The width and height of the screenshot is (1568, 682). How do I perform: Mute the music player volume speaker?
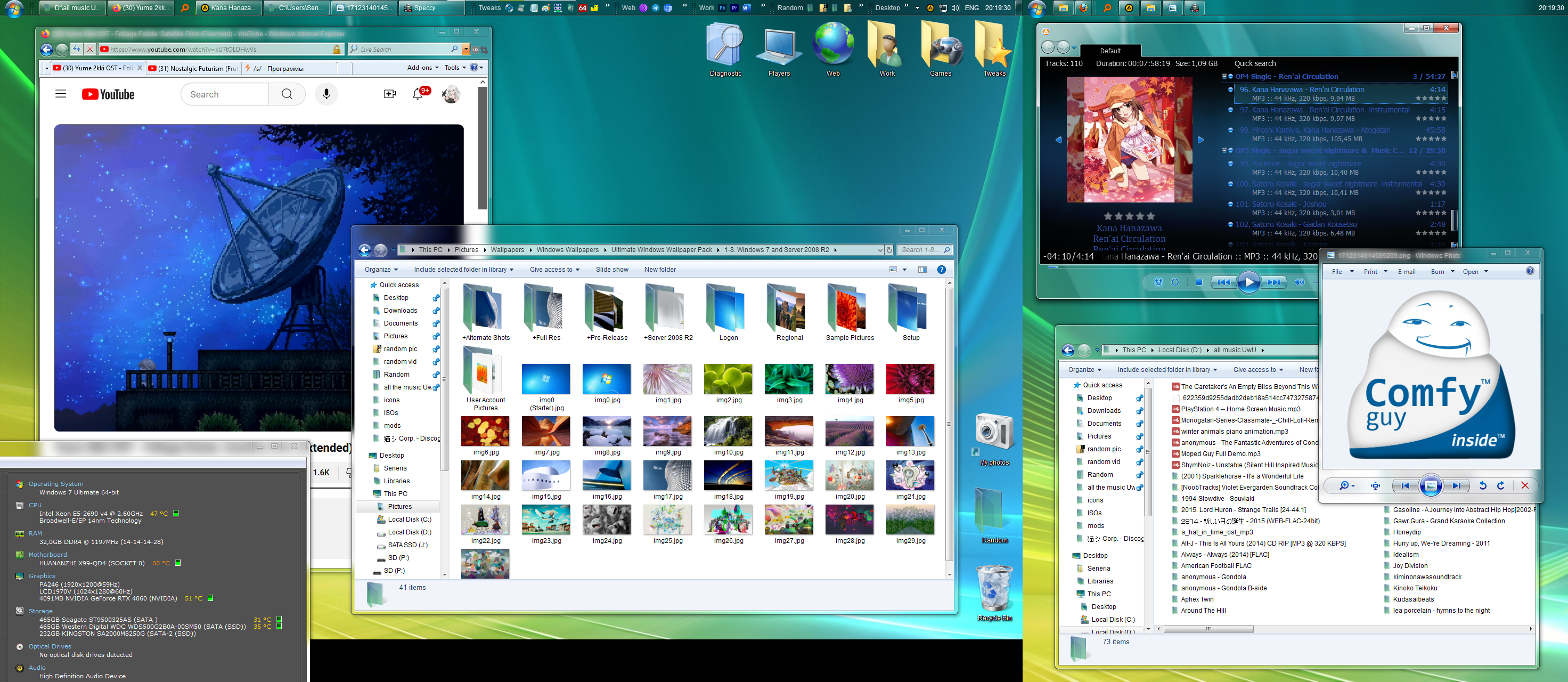pos(1300,282)
